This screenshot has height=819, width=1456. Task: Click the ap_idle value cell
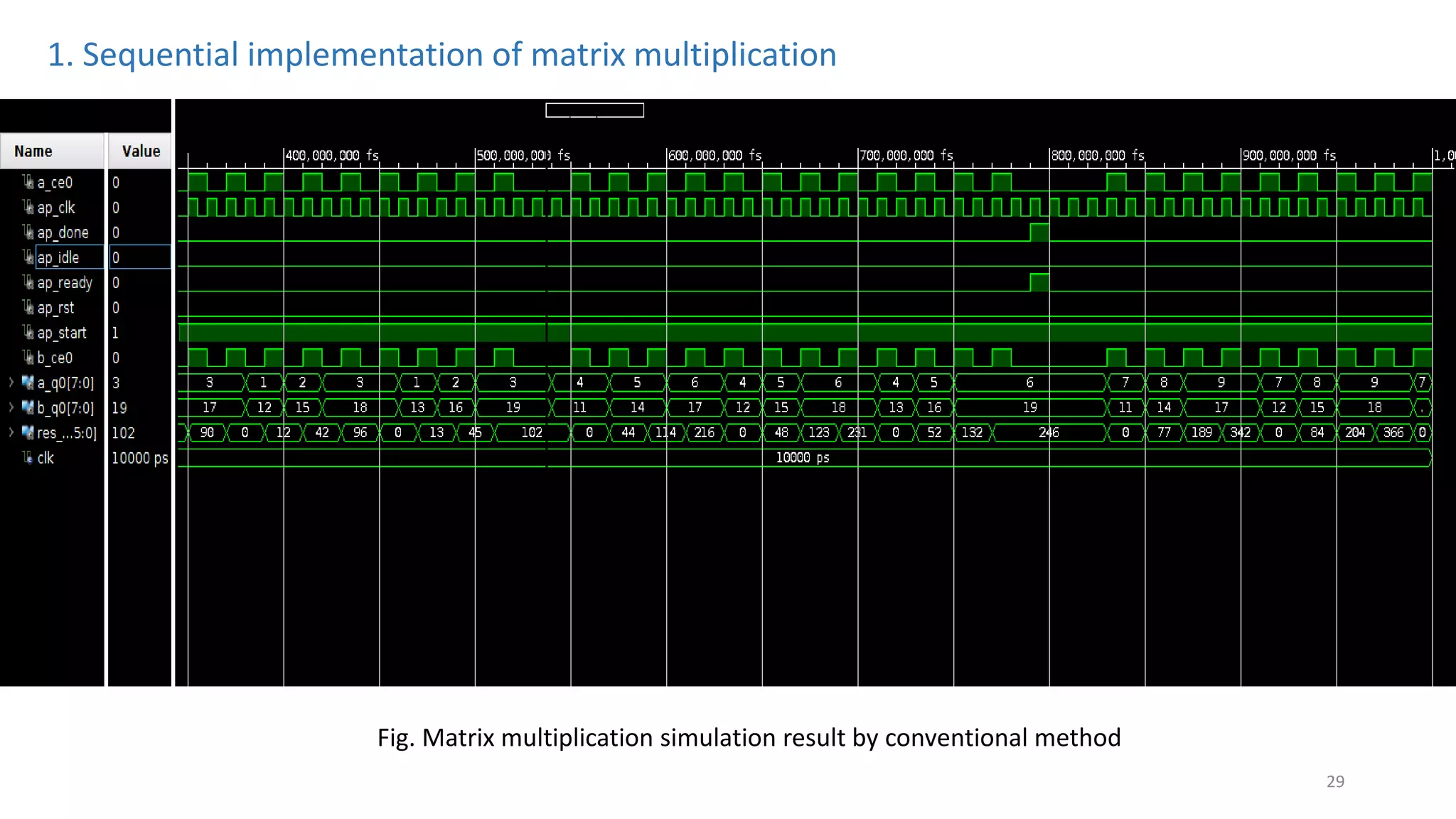click(139, 257)
